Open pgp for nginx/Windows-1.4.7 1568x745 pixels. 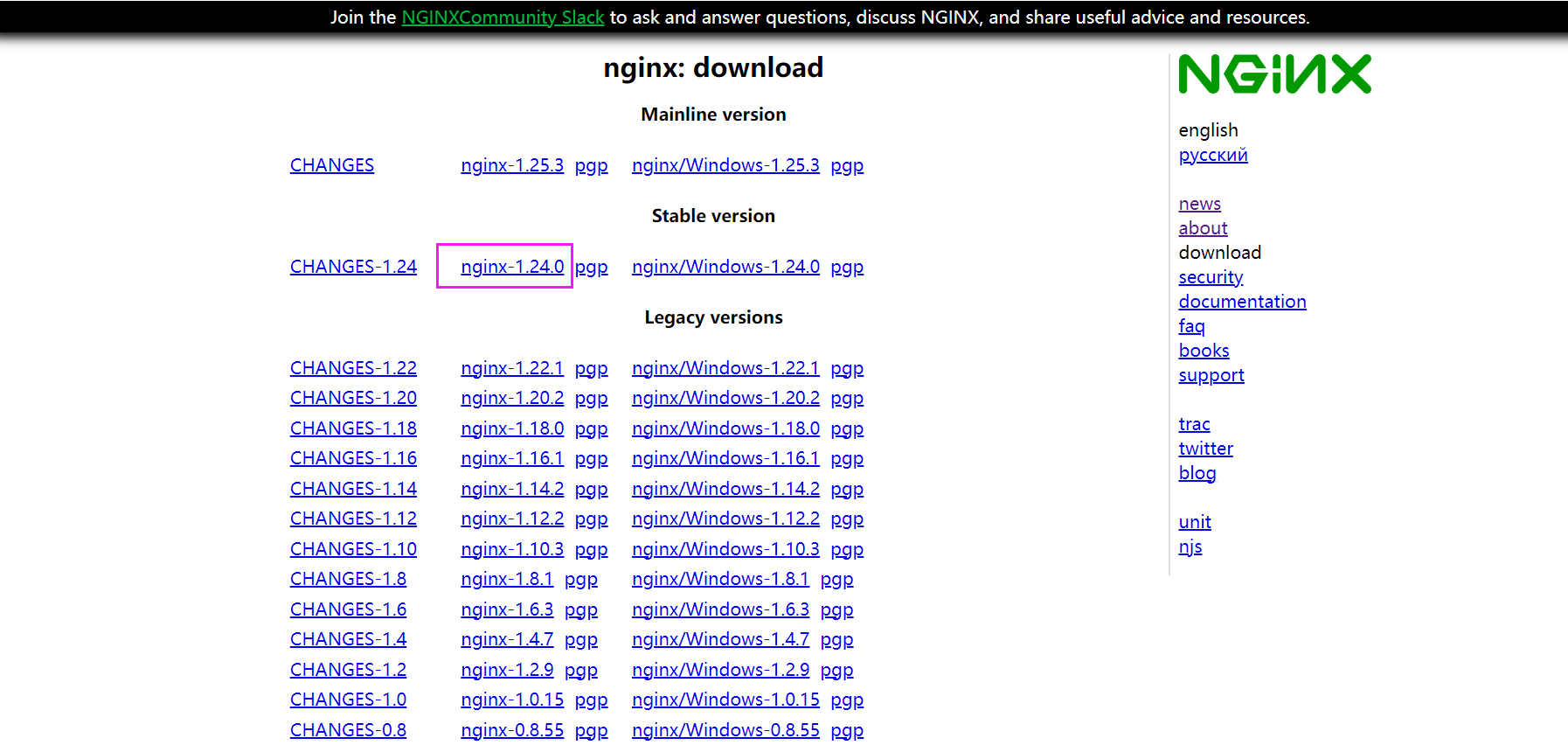(836, 639)
